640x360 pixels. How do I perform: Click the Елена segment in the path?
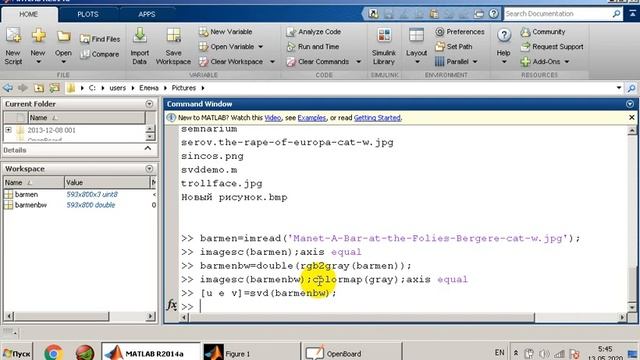point(149,88)
